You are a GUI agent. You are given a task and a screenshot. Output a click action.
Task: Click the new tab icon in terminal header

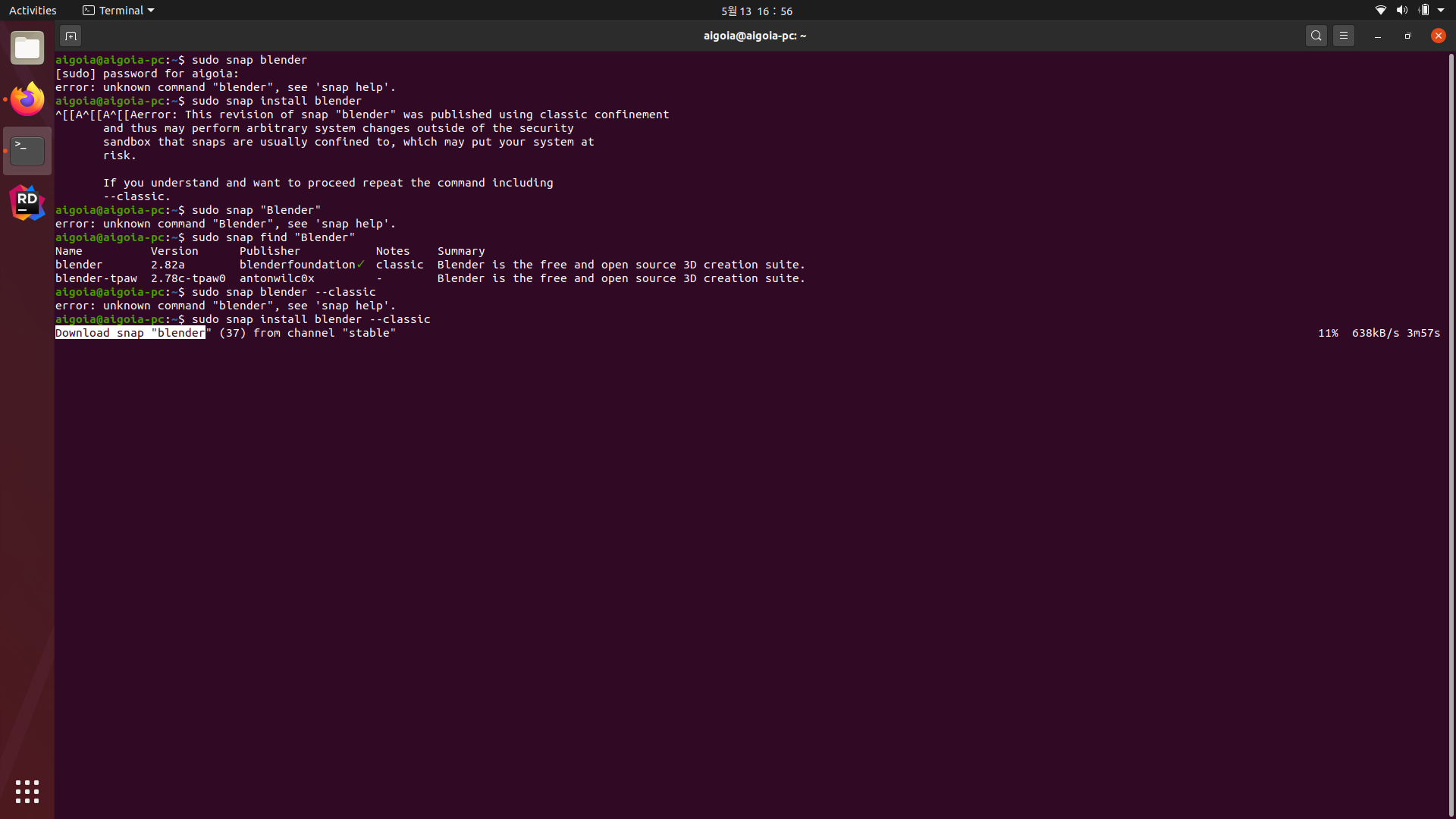pyautogui.click(x=70, y=36)
